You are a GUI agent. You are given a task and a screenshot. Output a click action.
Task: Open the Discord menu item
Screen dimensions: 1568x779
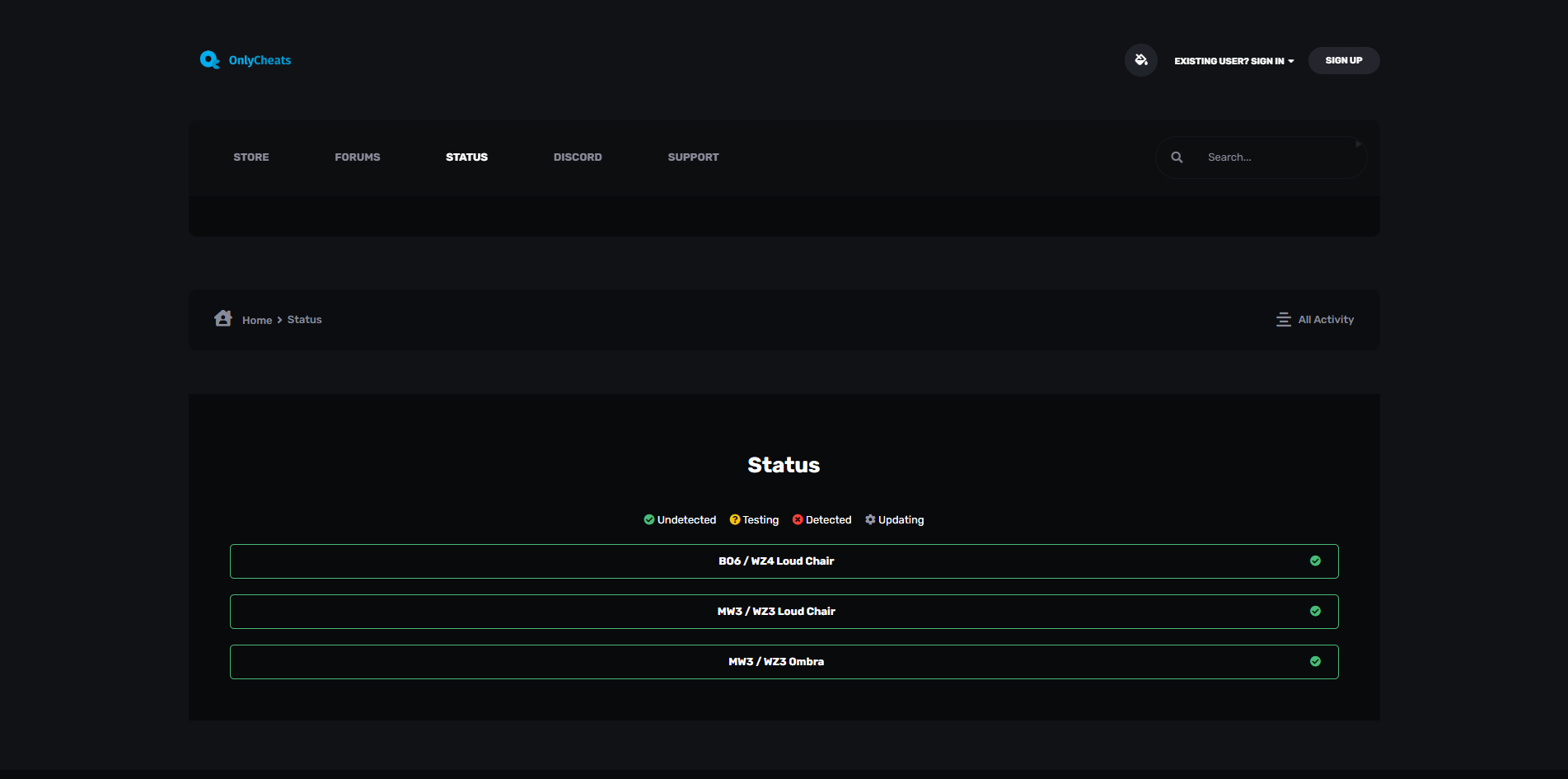(578, 157)
